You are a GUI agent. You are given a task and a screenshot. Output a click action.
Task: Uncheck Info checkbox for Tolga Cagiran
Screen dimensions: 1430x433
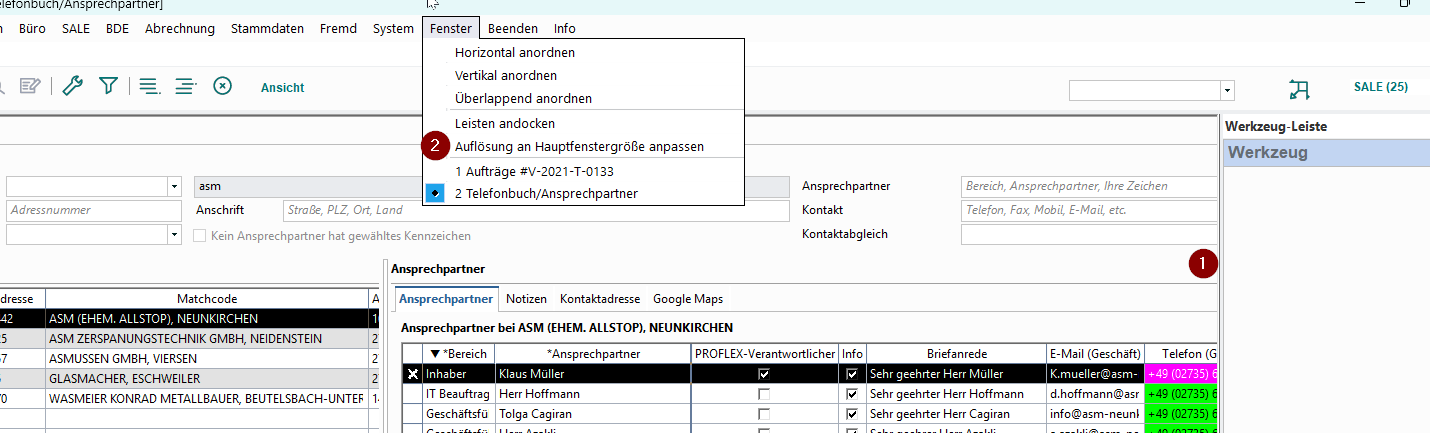pyautogui.click(x=851, y=414)
